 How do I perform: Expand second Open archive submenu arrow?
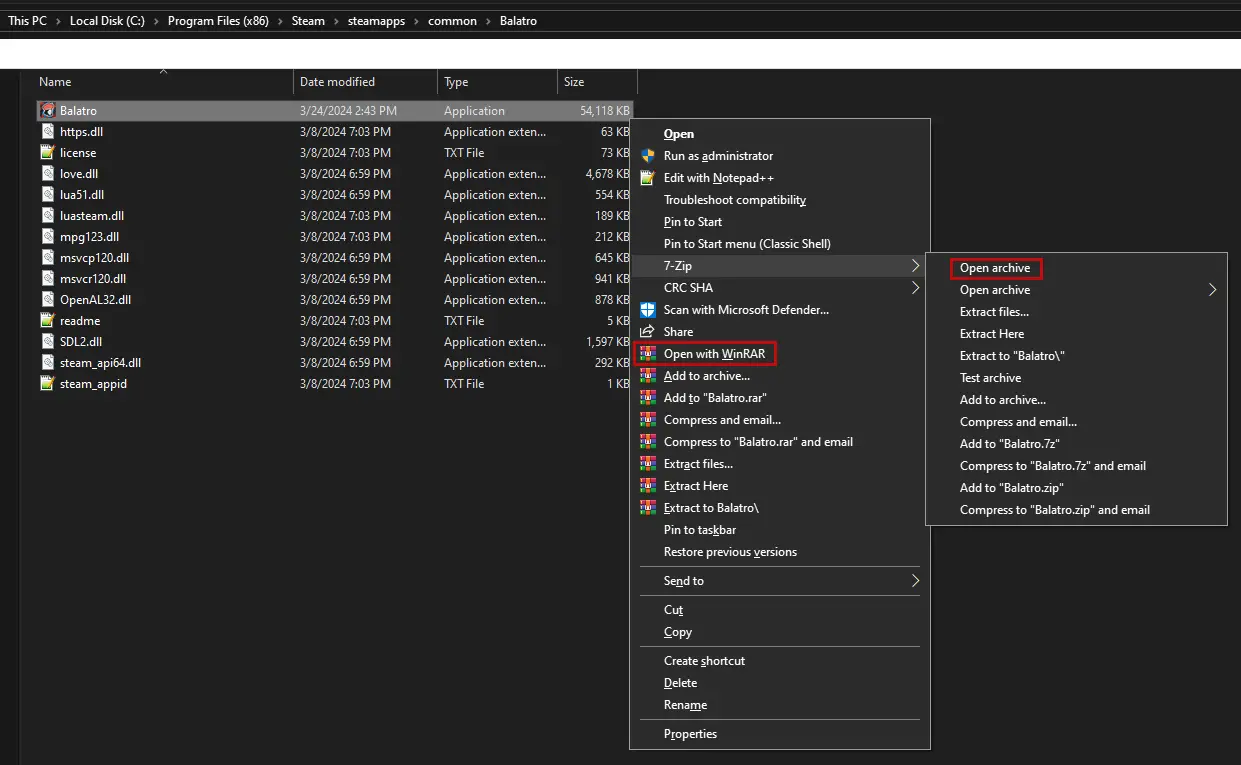[x=1213, y=290]
